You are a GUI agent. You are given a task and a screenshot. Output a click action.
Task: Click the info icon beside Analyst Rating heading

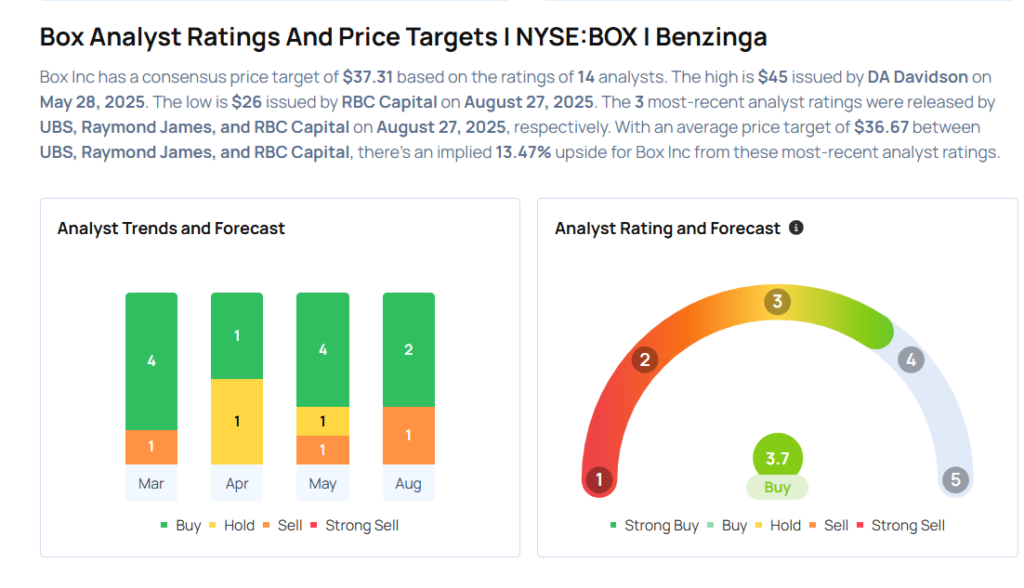[x=796, y=228]
